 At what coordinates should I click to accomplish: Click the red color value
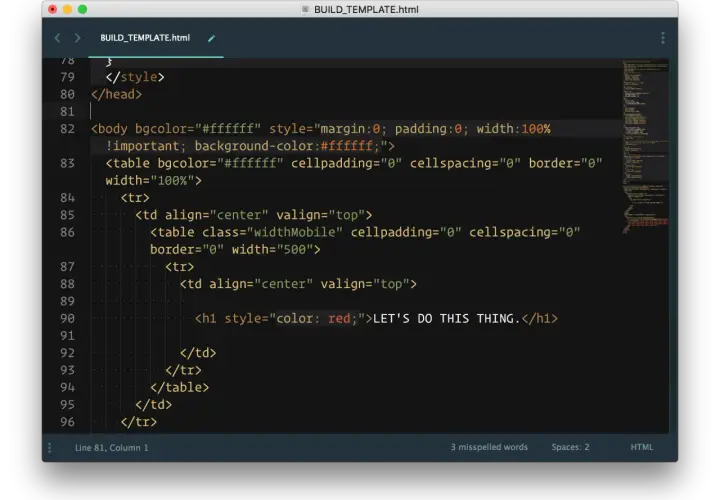point(339,319)
